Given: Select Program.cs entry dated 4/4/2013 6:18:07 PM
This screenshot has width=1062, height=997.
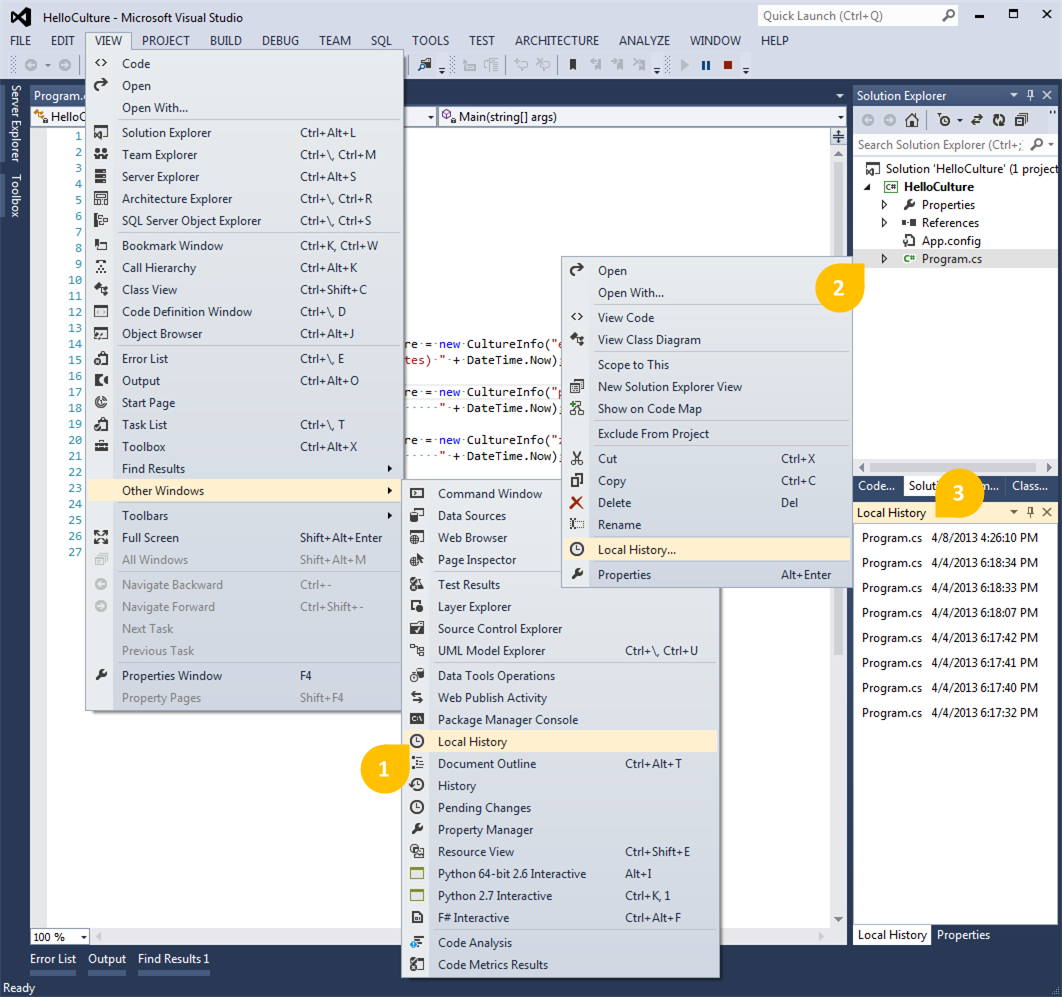Looking at the screenshot, I should 950,613.
